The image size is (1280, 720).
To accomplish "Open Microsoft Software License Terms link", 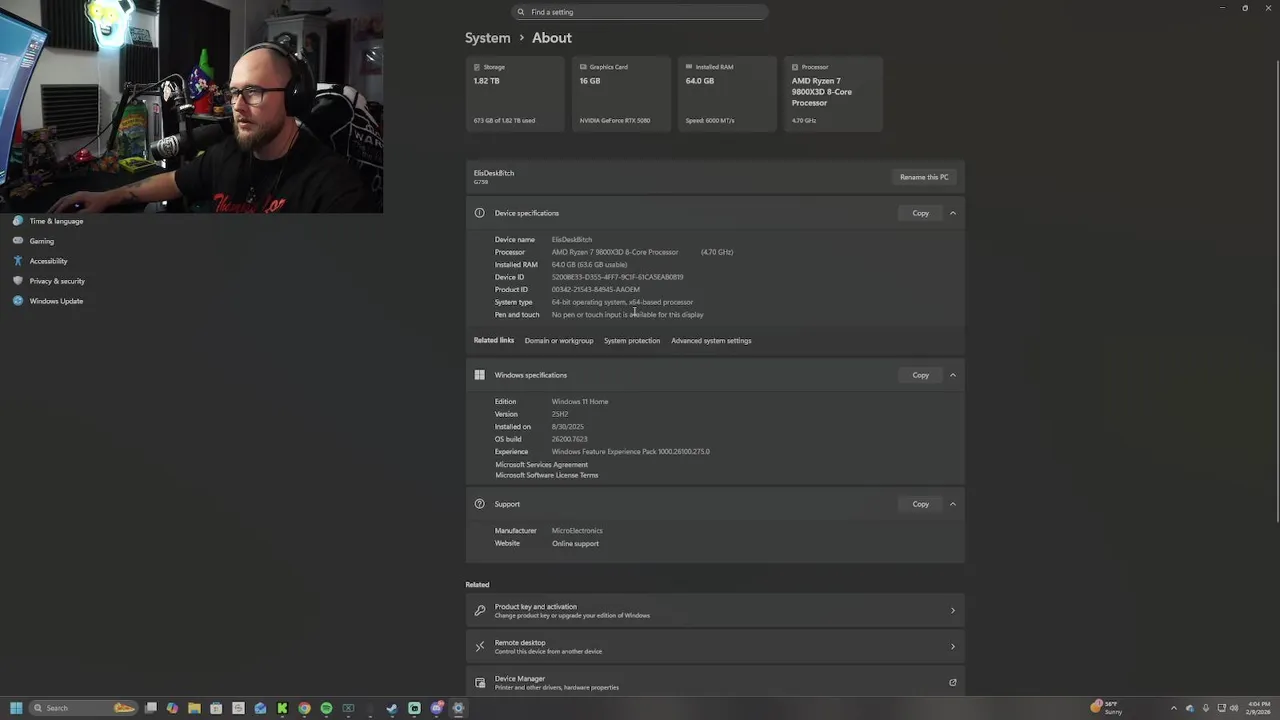I will point(546,475).
